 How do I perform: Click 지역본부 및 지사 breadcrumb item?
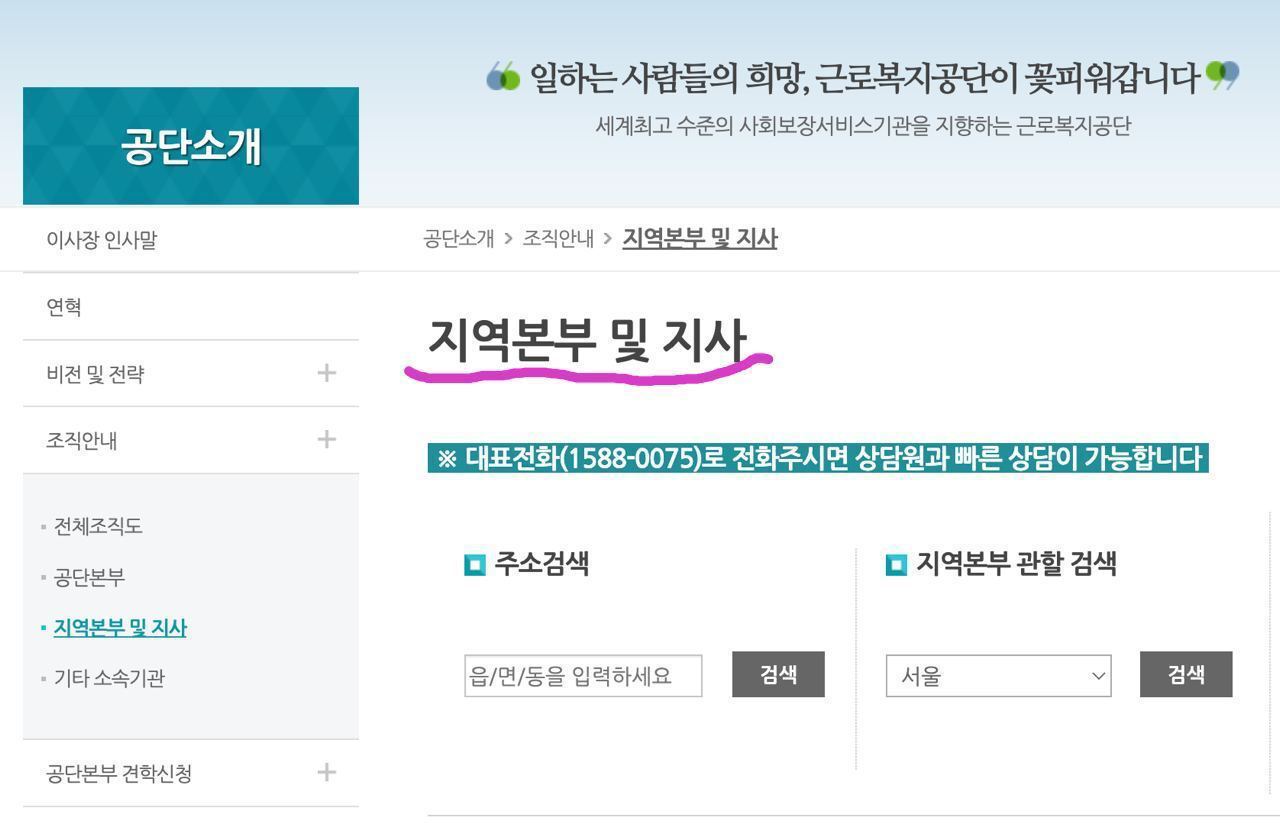[700, 238]
